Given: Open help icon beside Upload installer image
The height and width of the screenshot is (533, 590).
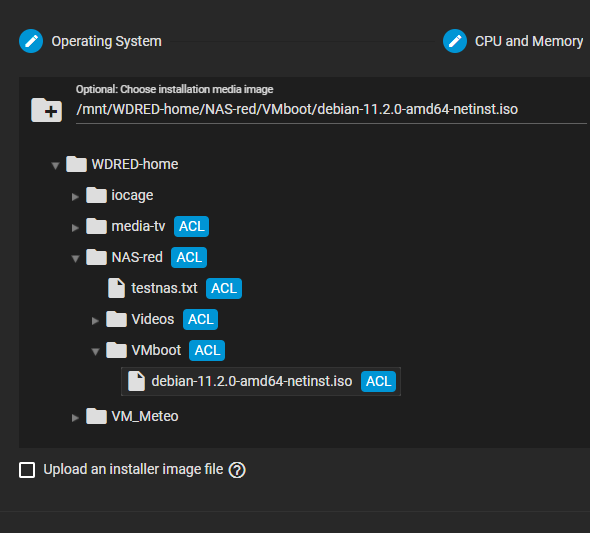Looking at the screenshot, I should pos(237,470).
